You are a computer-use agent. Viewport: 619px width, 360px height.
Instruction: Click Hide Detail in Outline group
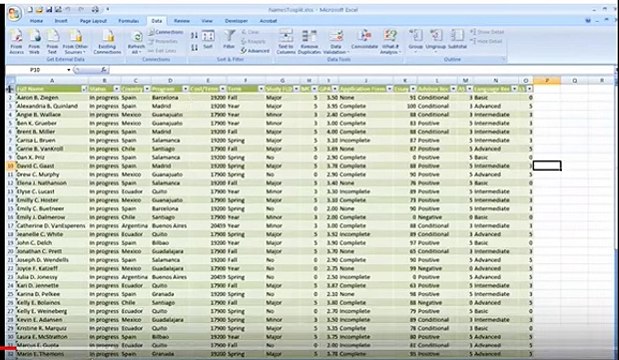(x=486, y=41)
